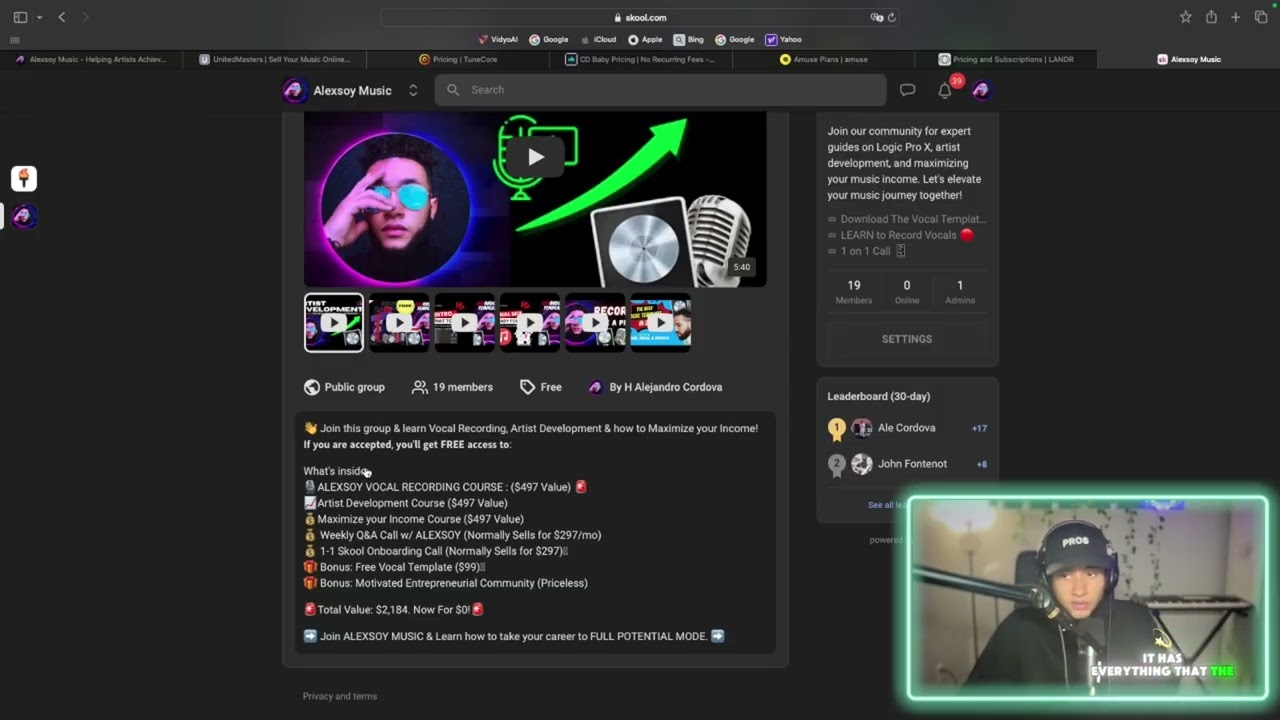Click the 1 Admins count

coord(960,292)
